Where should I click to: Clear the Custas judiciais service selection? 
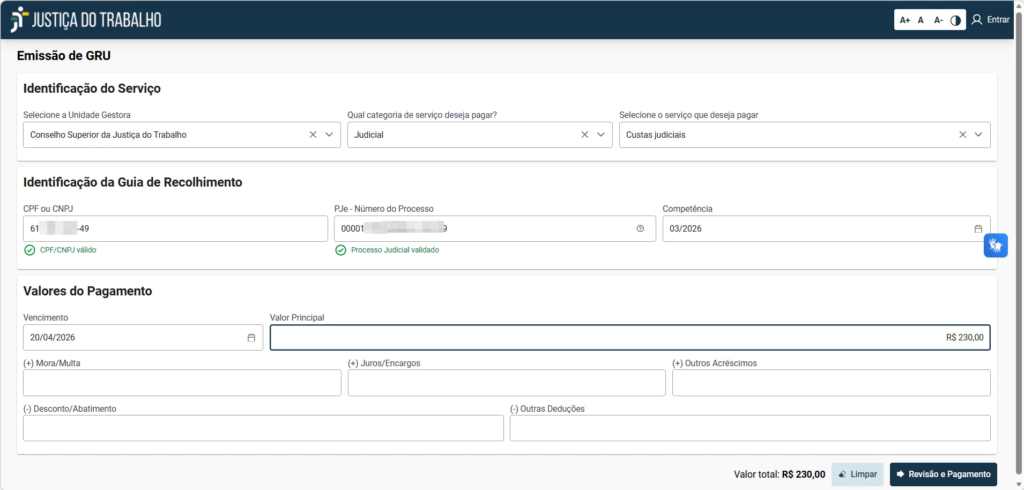pos(963,135)
